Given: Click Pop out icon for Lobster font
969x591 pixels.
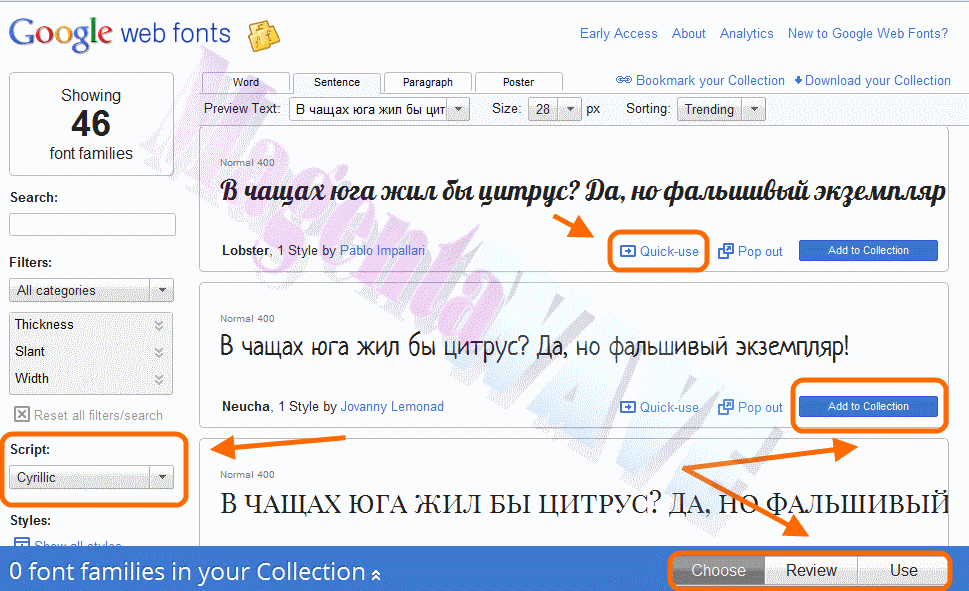Looking at the screenshot, I should pyautogui.click(x=726, y=251).
